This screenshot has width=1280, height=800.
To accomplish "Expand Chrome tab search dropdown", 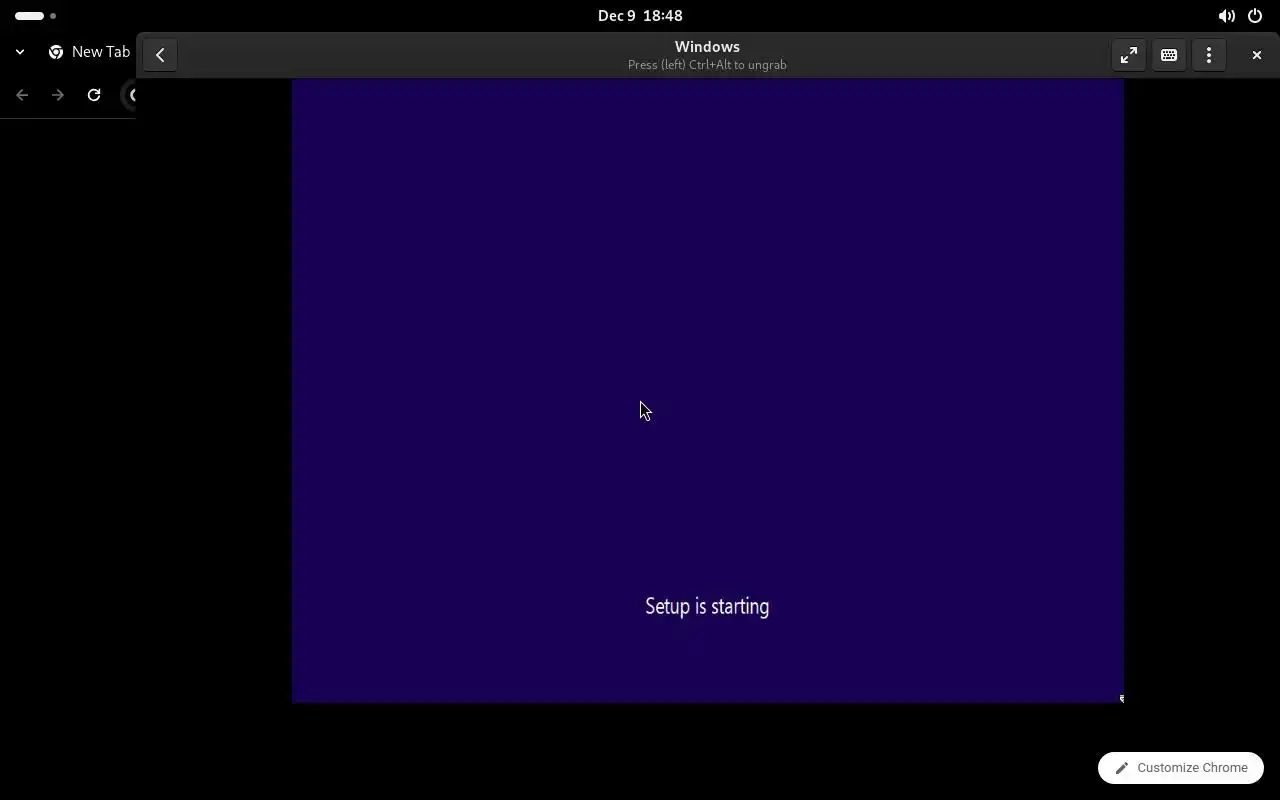I will tap(20, 52).
